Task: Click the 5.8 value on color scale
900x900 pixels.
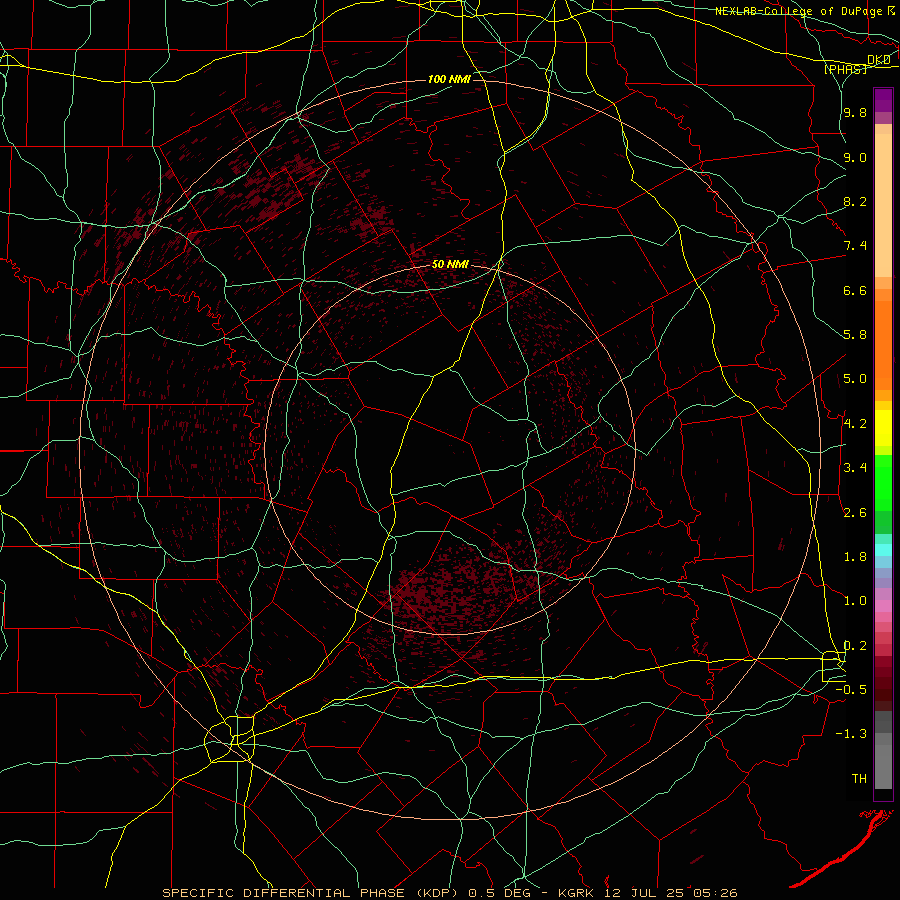Action: [855, 335]
